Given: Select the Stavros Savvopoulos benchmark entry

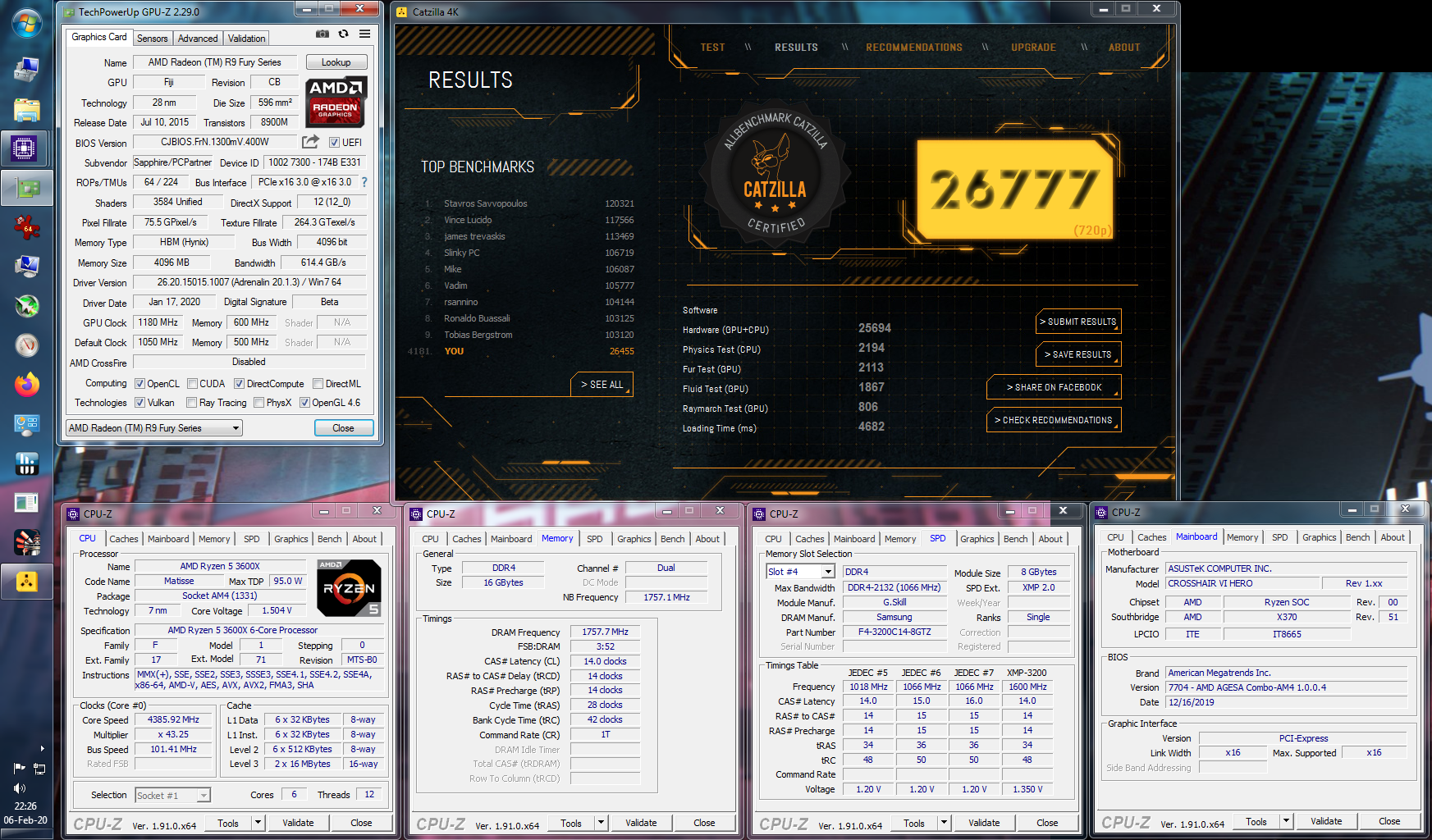Looking at the screenshot, I should point(529,203).
